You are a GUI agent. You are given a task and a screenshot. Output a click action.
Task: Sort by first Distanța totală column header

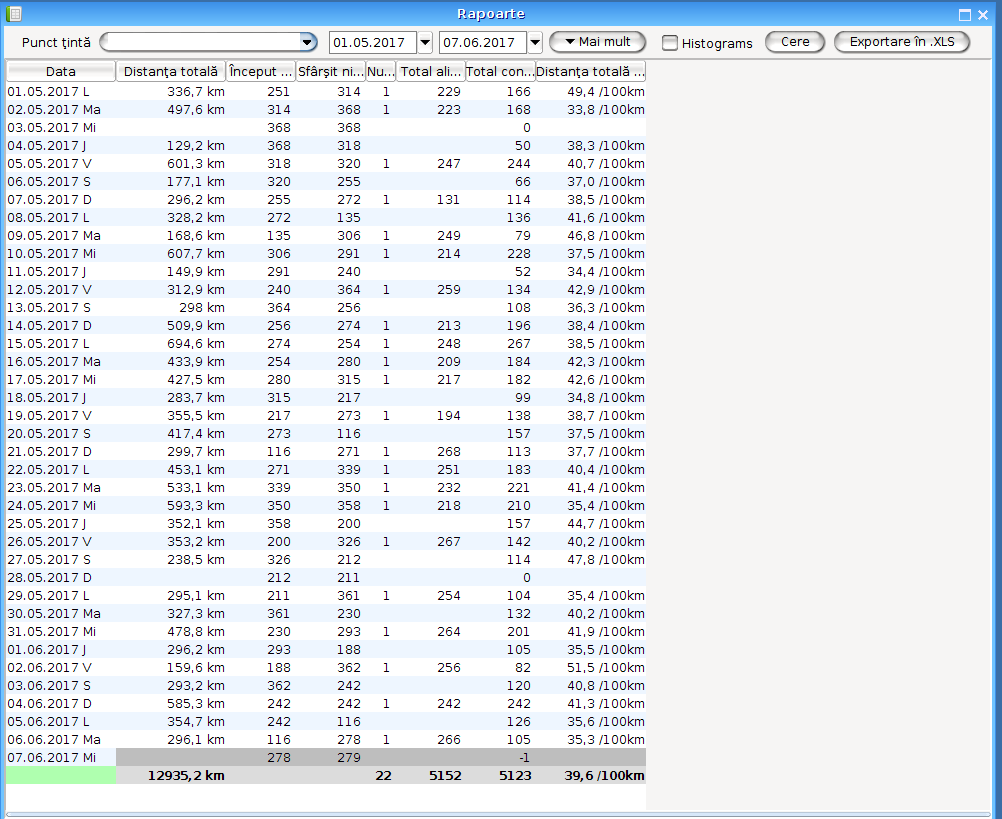(x=170, y=72)
